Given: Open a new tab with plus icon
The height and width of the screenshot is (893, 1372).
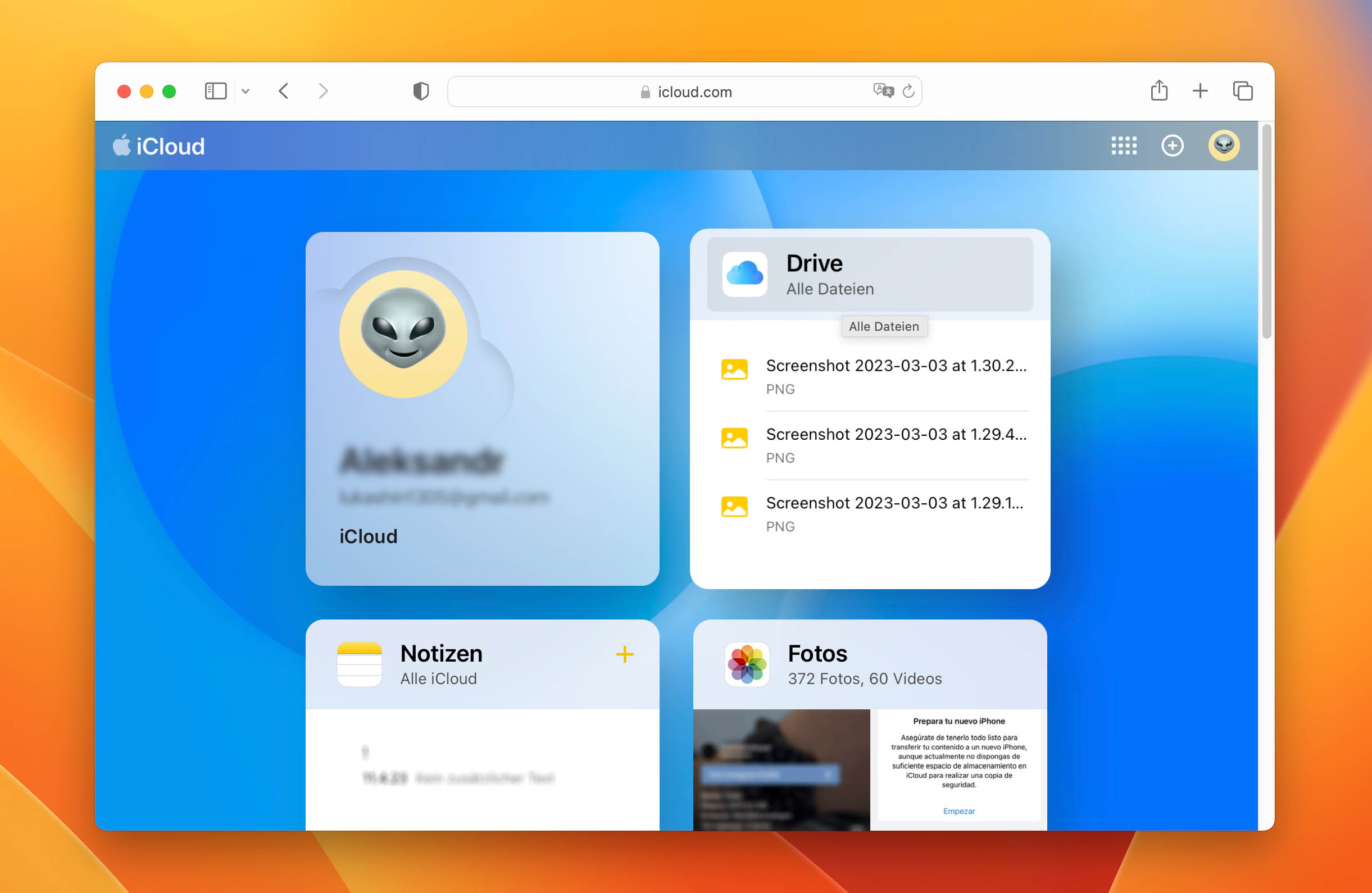Looking at the screenshot, I should [x=1200, y=91].
